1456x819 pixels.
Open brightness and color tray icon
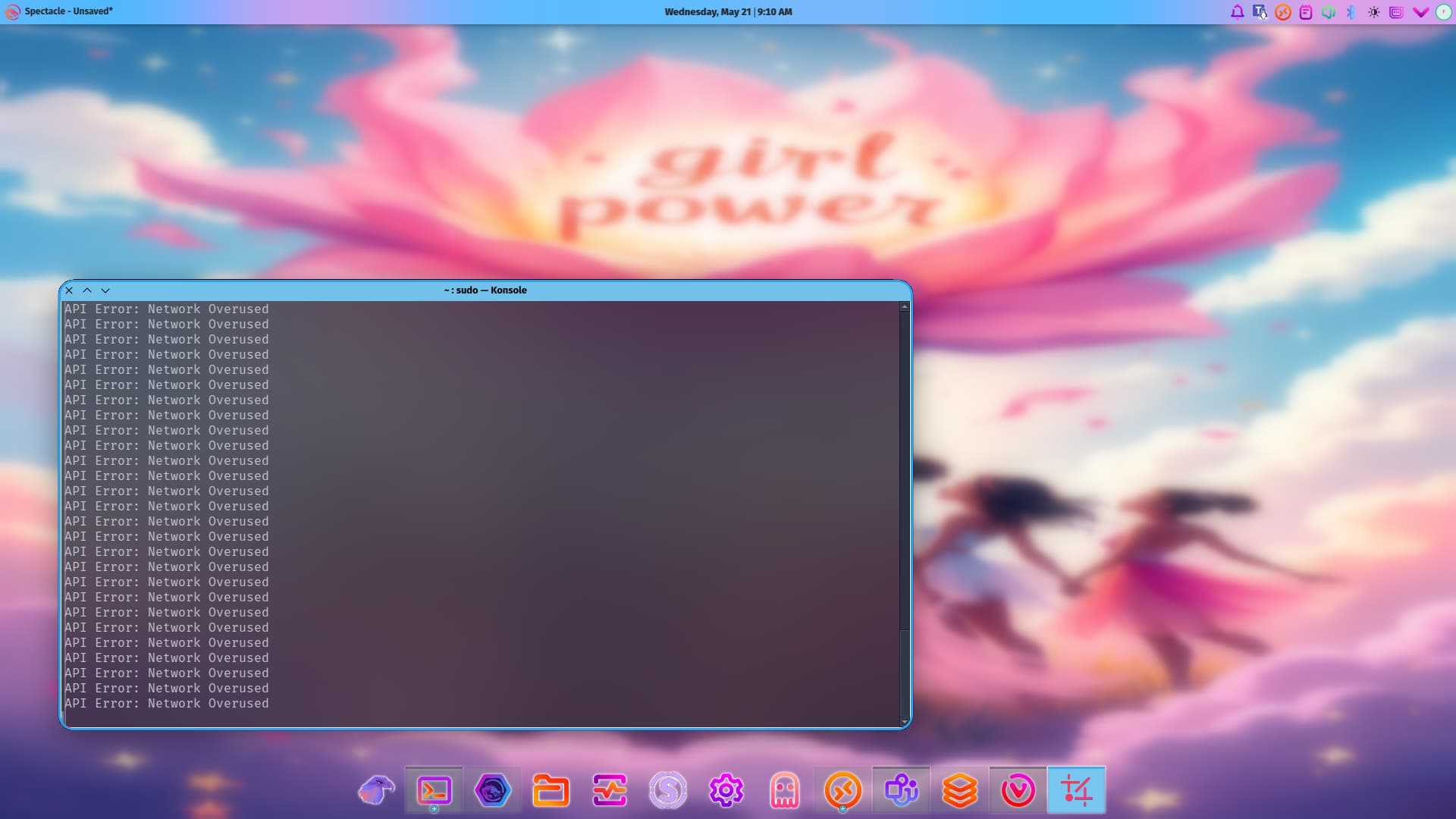[x=1373, y=12]
